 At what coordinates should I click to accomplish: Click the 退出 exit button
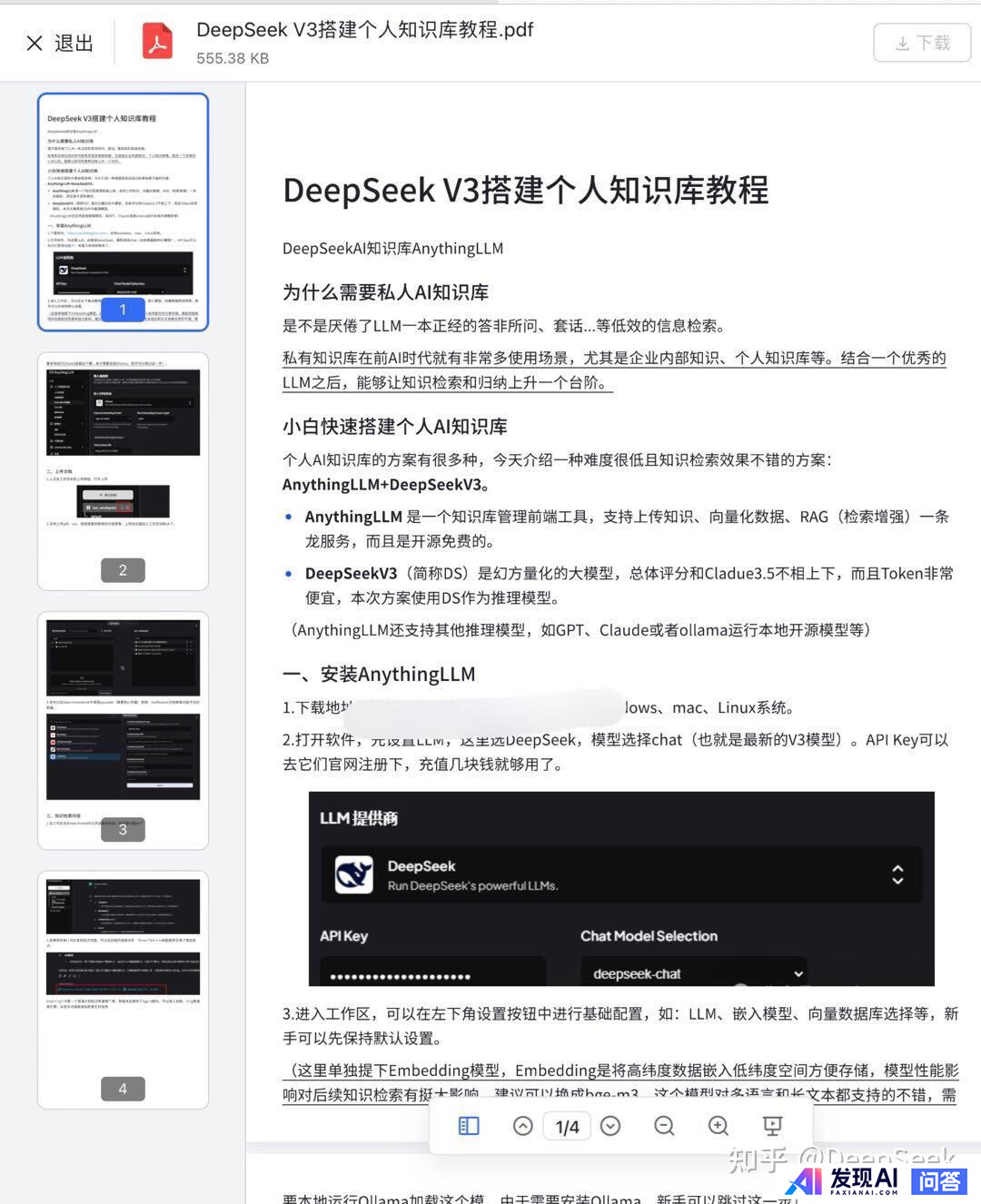click(60, 43)
